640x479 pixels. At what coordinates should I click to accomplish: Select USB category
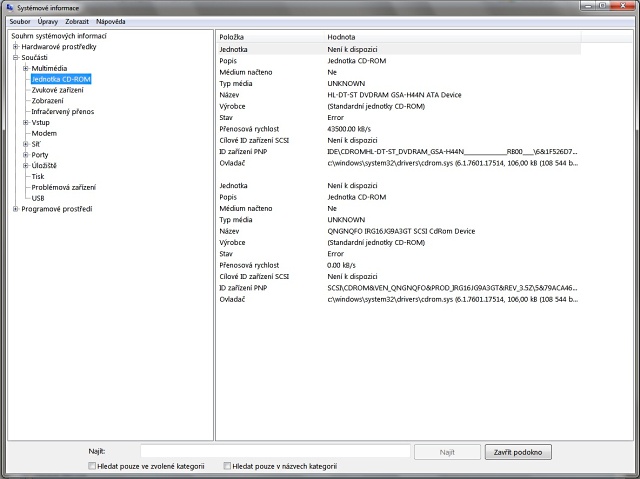(x=38, y=198)
